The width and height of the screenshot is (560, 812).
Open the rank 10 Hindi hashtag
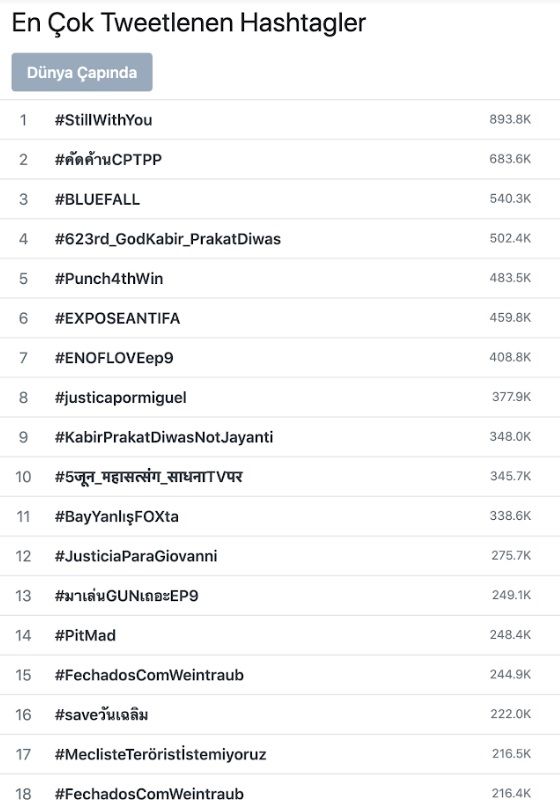click(149, 476)
